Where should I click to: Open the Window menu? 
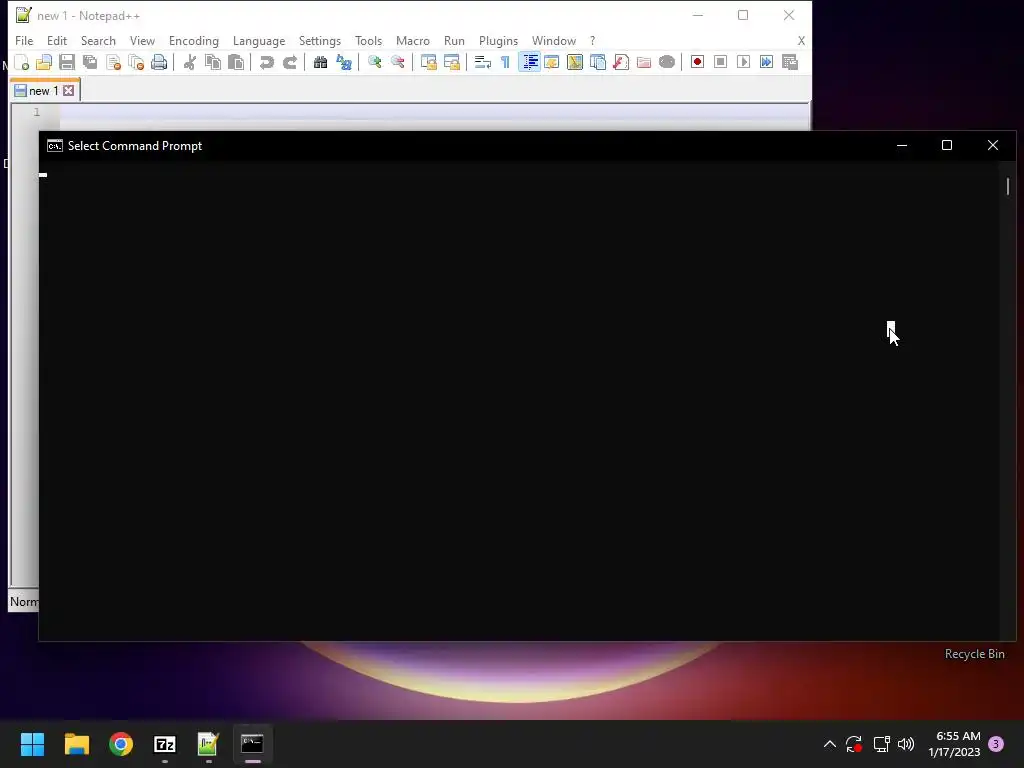pos(554,40)
